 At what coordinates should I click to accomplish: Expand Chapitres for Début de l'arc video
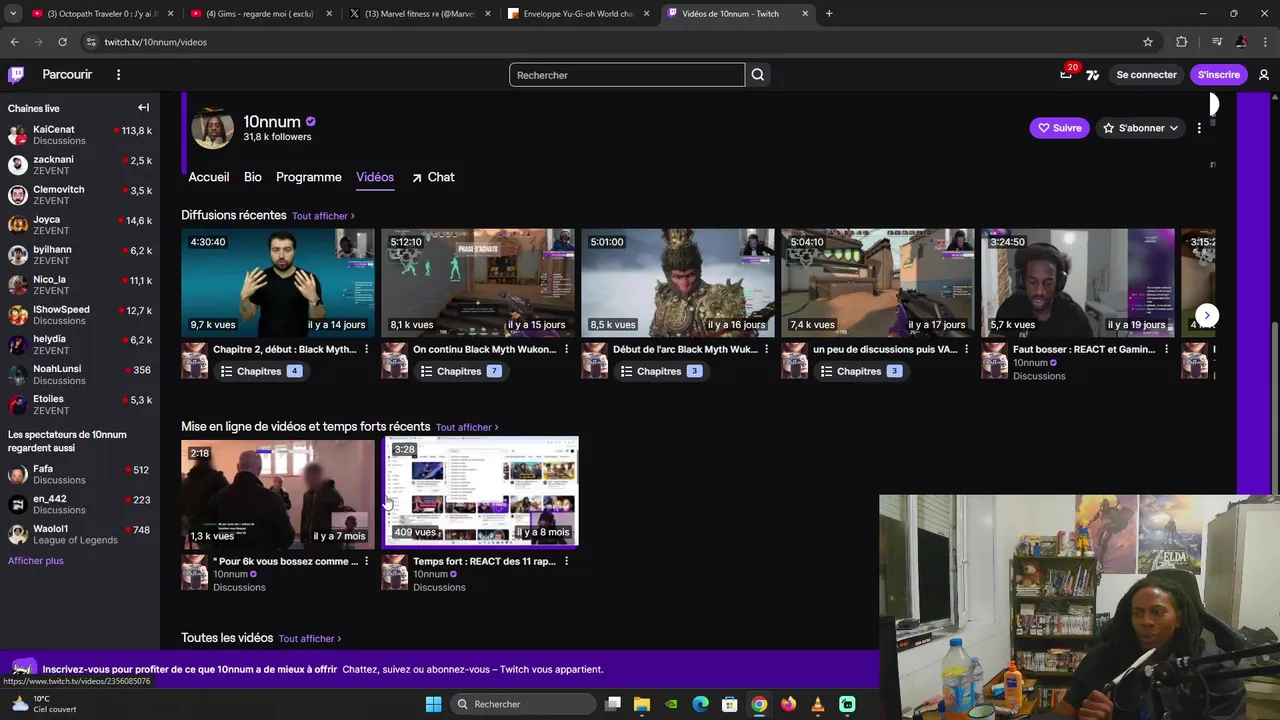660,371
